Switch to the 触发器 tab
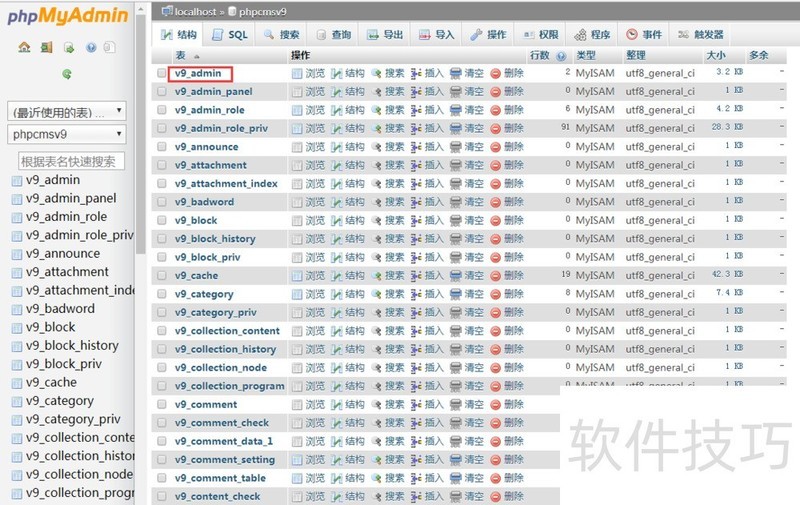 pyautogui.click(x=701, y=35)
